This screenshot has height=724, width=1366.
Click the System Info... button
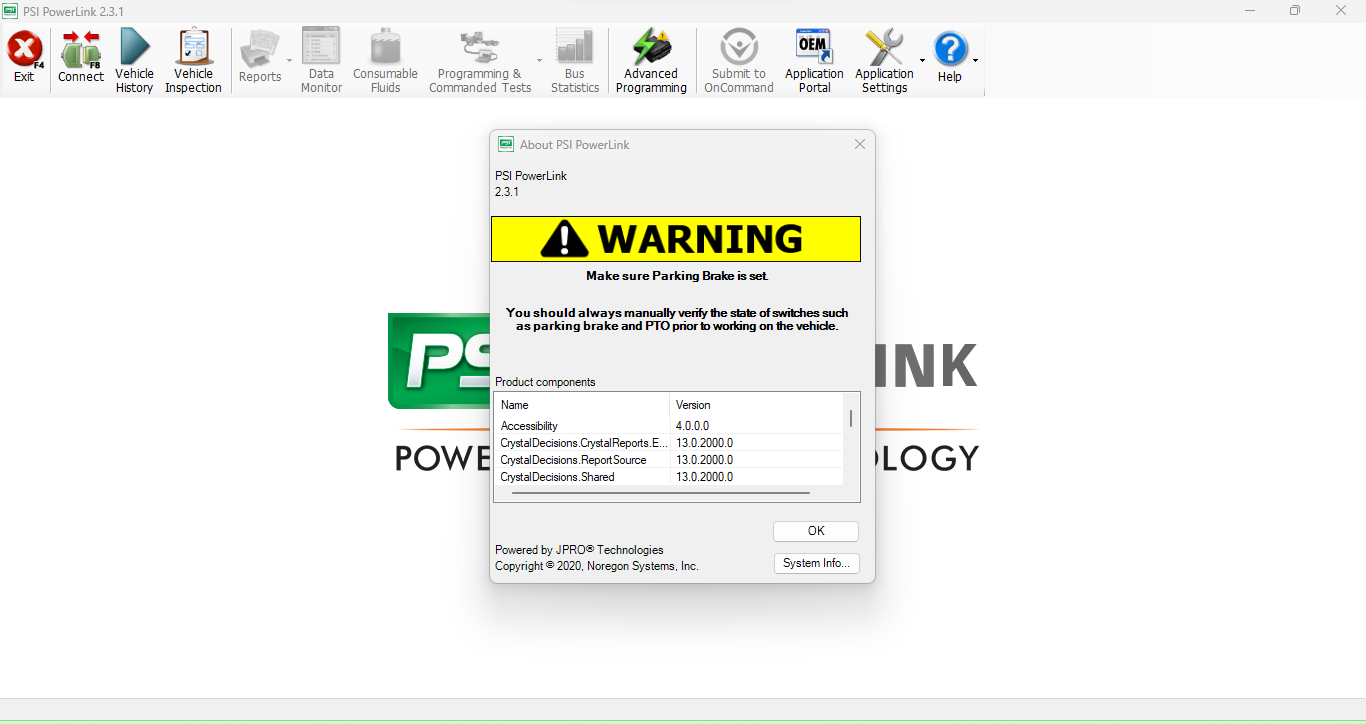(816, 563)
